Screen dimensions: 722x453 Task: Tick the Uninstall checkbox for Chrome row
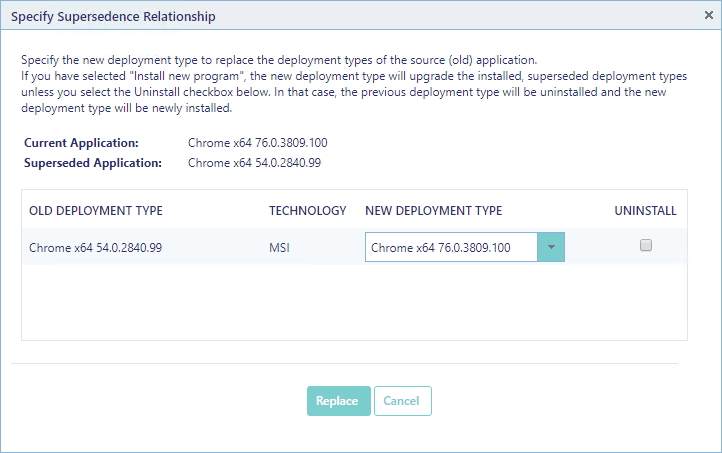pos(646,246)
